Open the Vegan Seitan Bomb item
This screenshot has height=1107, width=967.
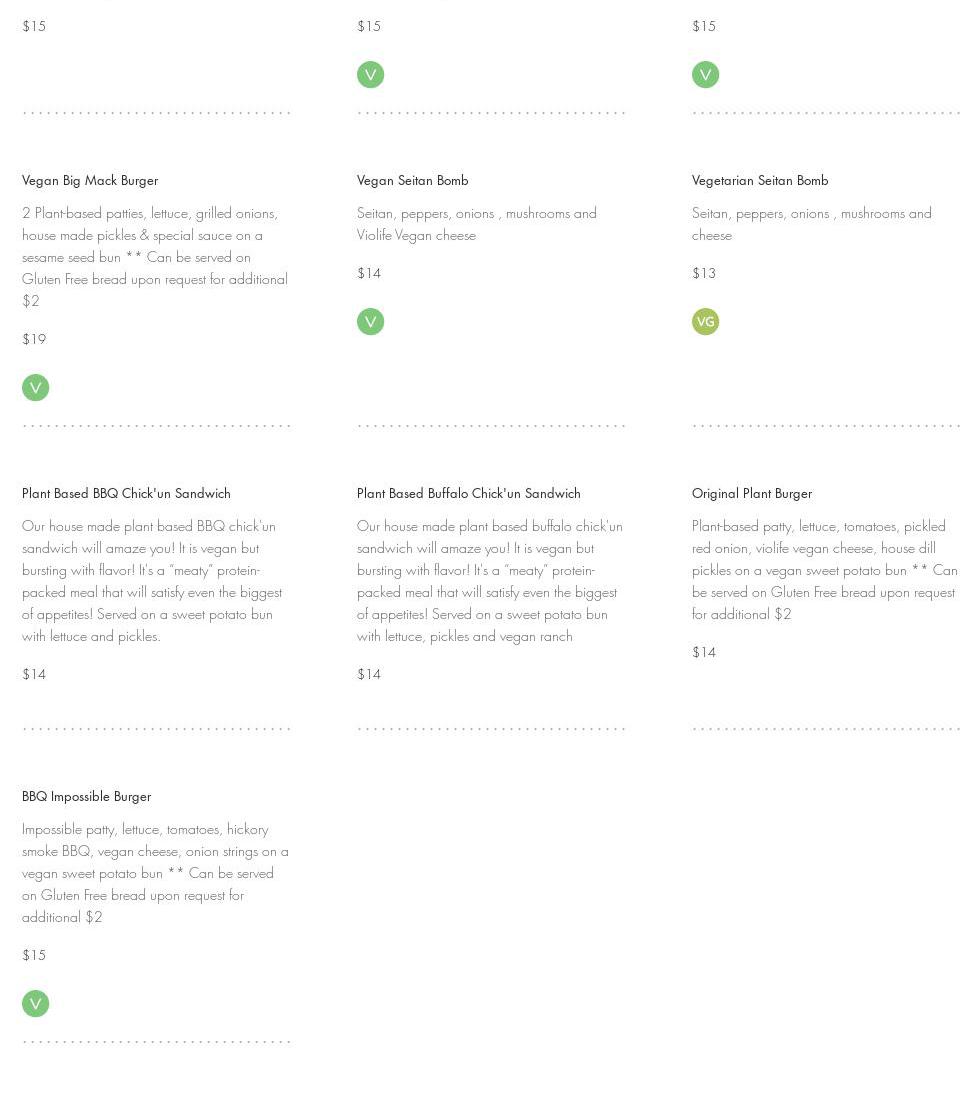click(x=412, y=181)
